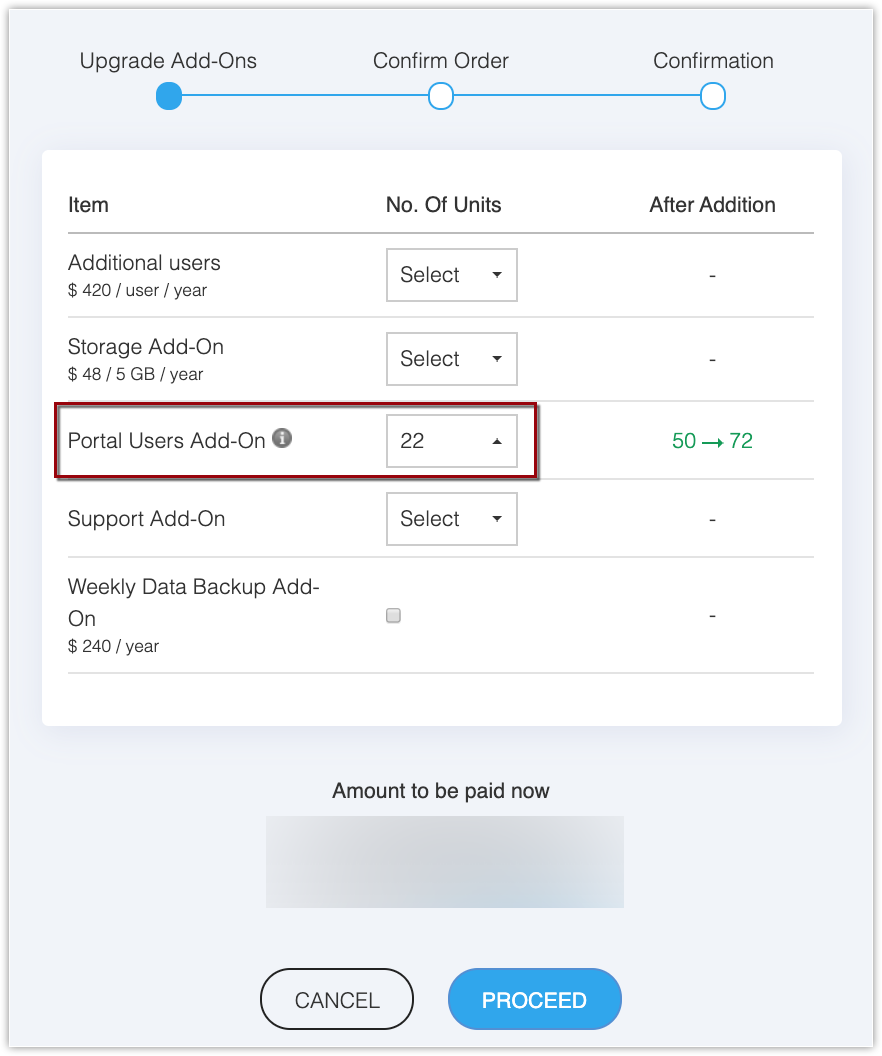The width and height of the screenshot is (882, 1056).
Task: Click the PROCEED button
Action: (x=534, y=999)
